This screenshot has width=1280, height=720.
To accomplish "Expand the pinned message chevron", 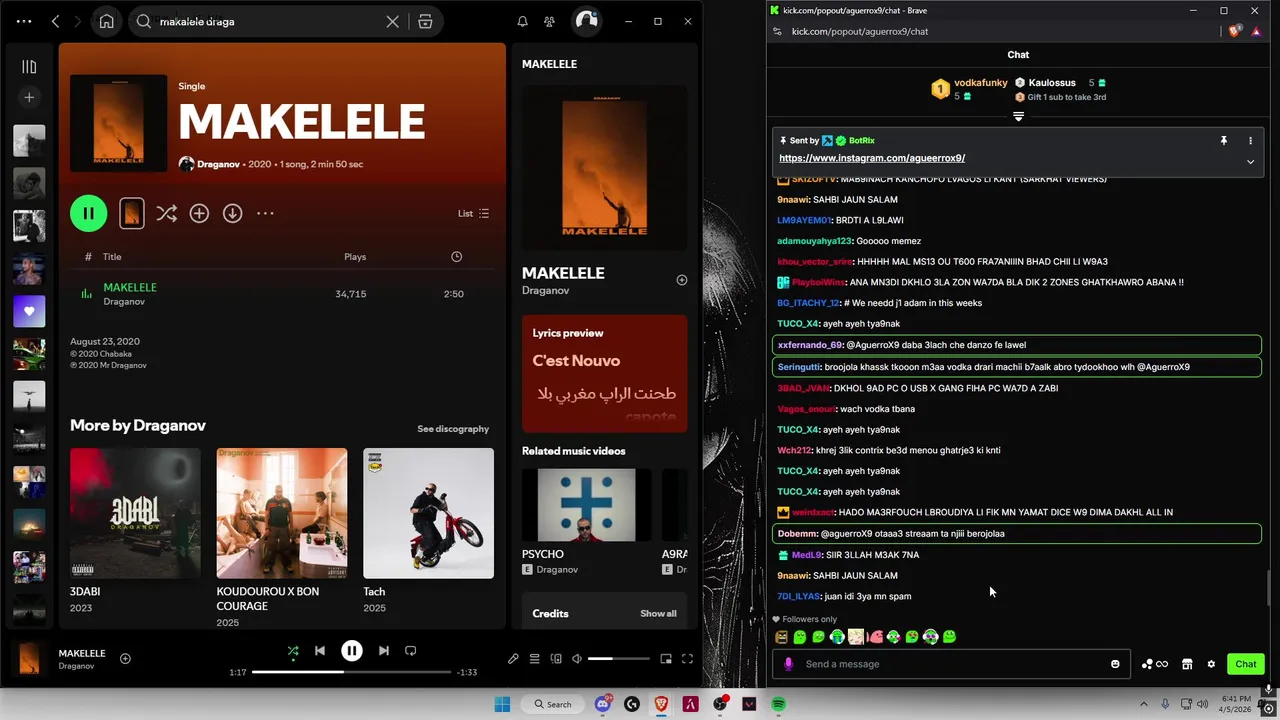I will click(1250, 162).
